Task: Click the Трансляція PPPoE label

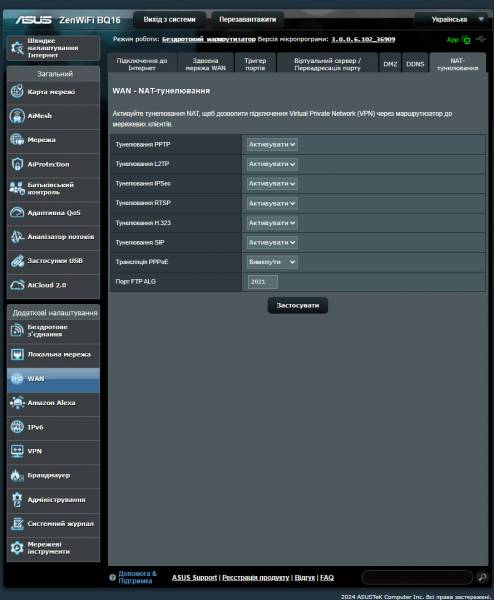Action: [x=142, y=262]
